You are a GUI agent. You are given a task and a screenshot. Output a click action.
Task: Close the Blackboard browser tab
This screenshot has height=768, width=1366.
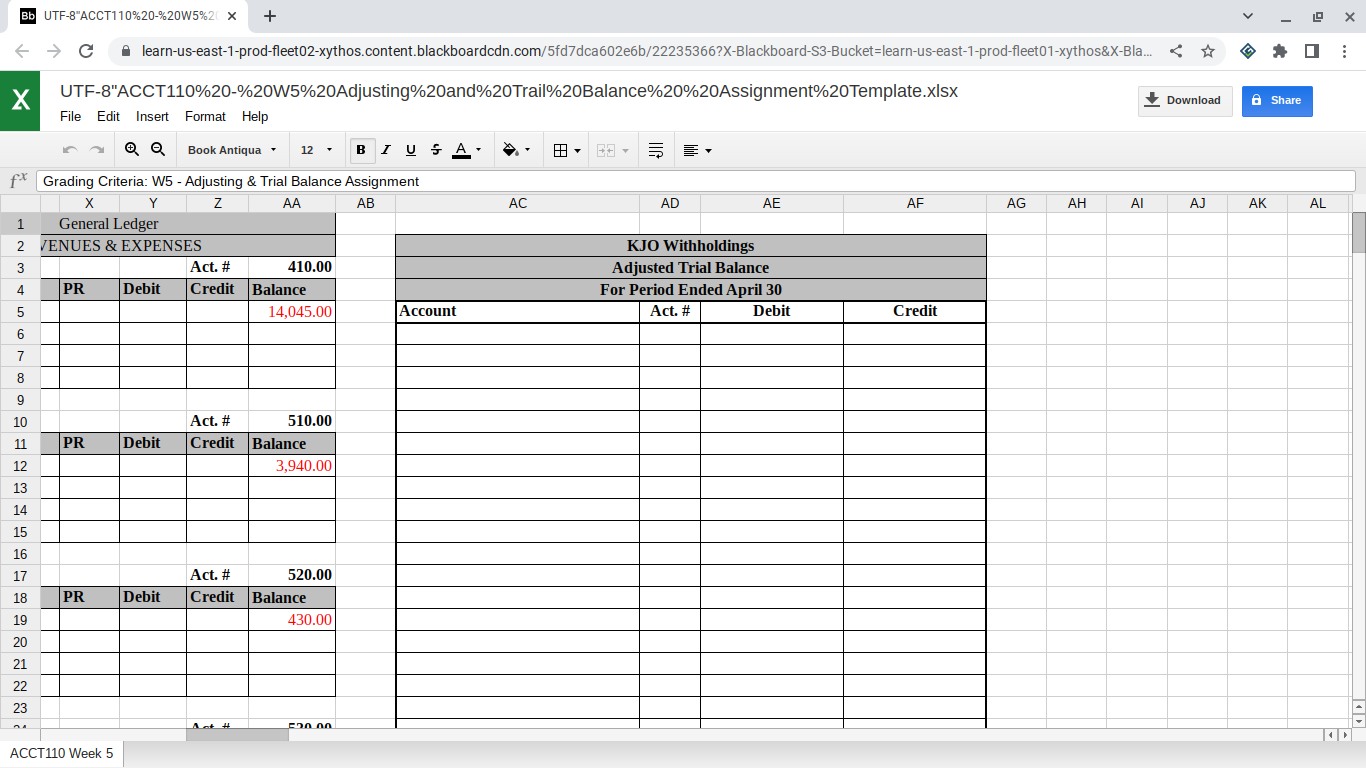point(232,17)
